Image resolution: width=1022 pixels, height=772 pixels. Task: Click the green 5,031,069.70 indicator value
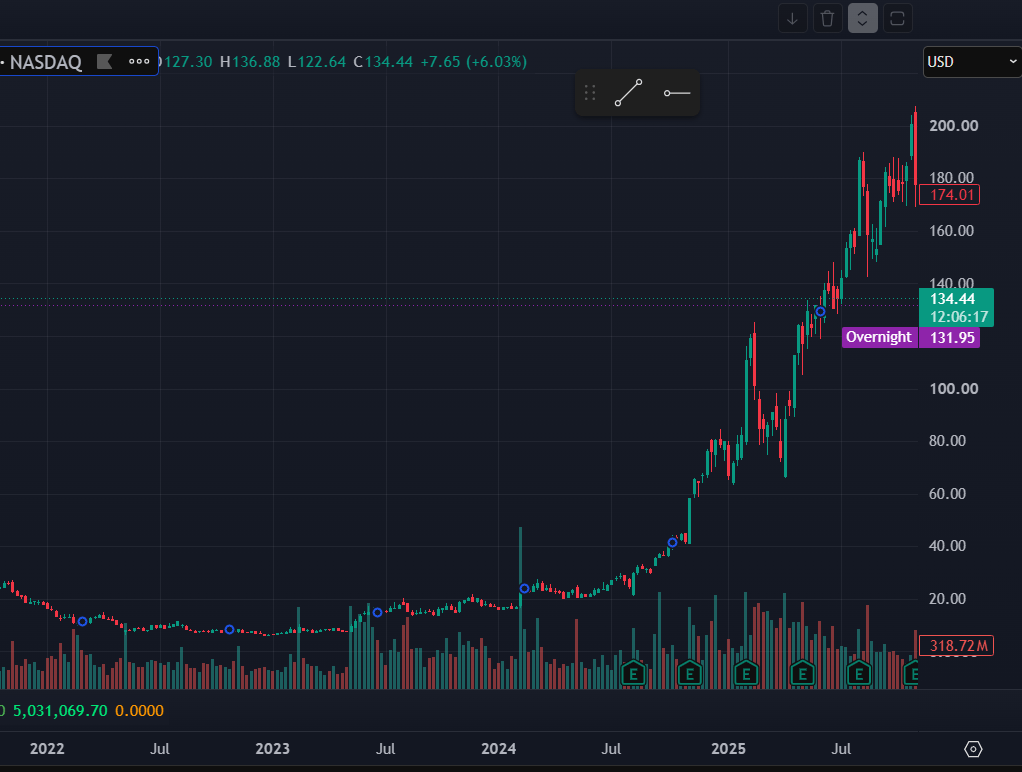60,711
